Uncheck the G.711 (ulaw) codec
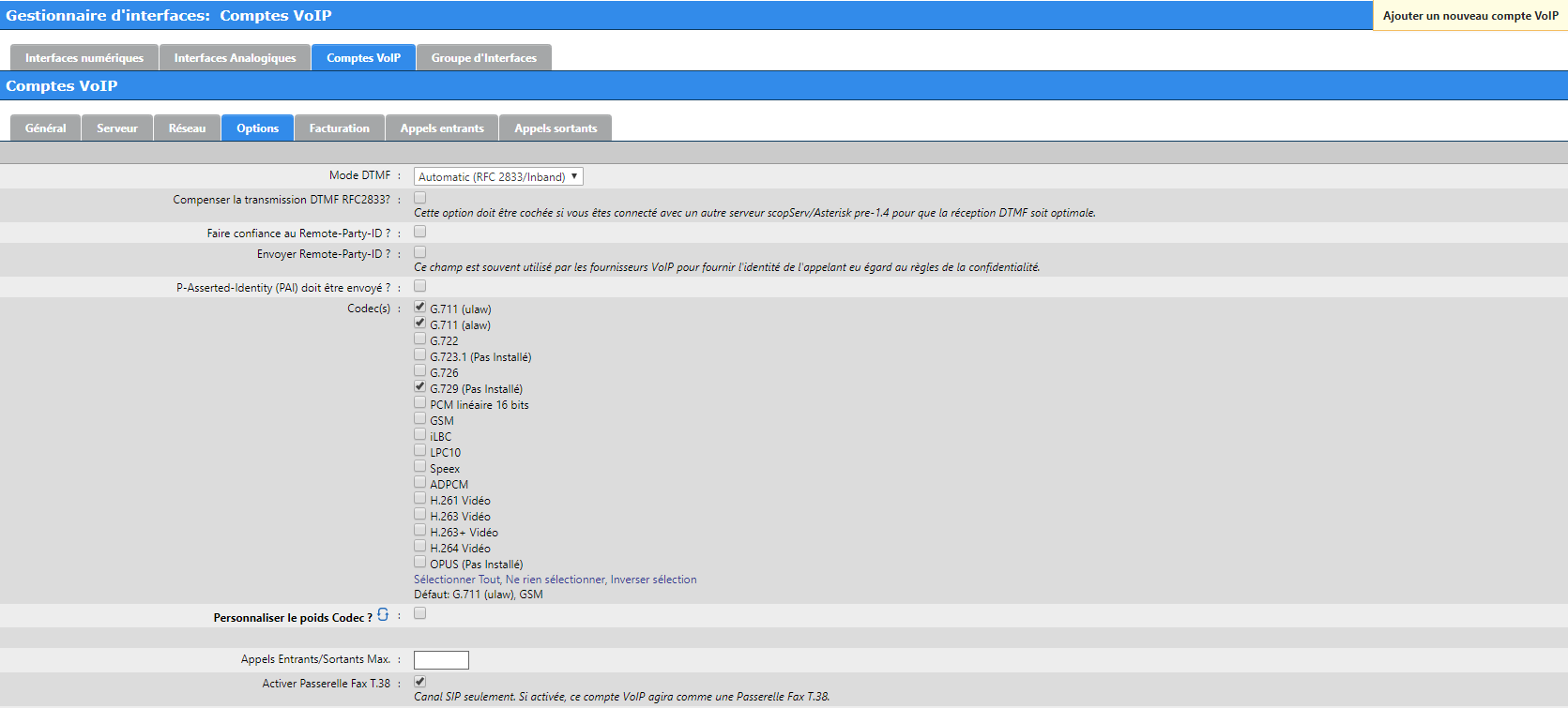1568x708 pixels. click(x=420, y=308)
